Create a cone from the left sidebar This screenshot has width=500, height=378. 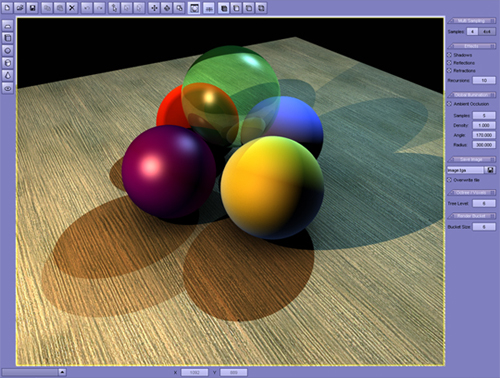[x=8, y=75]
